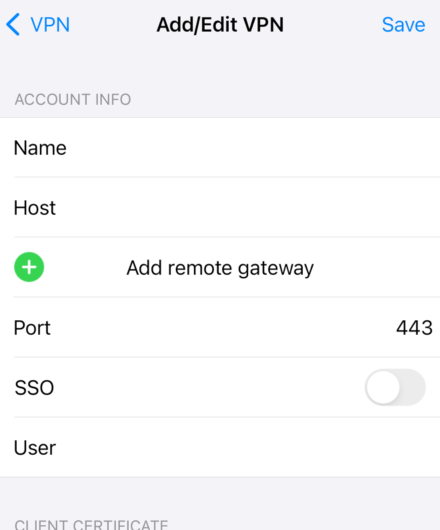The width and height of the screenshot is (440, 530).
Task: Select the Add remote gateway text
Action: tap(220, 268)
